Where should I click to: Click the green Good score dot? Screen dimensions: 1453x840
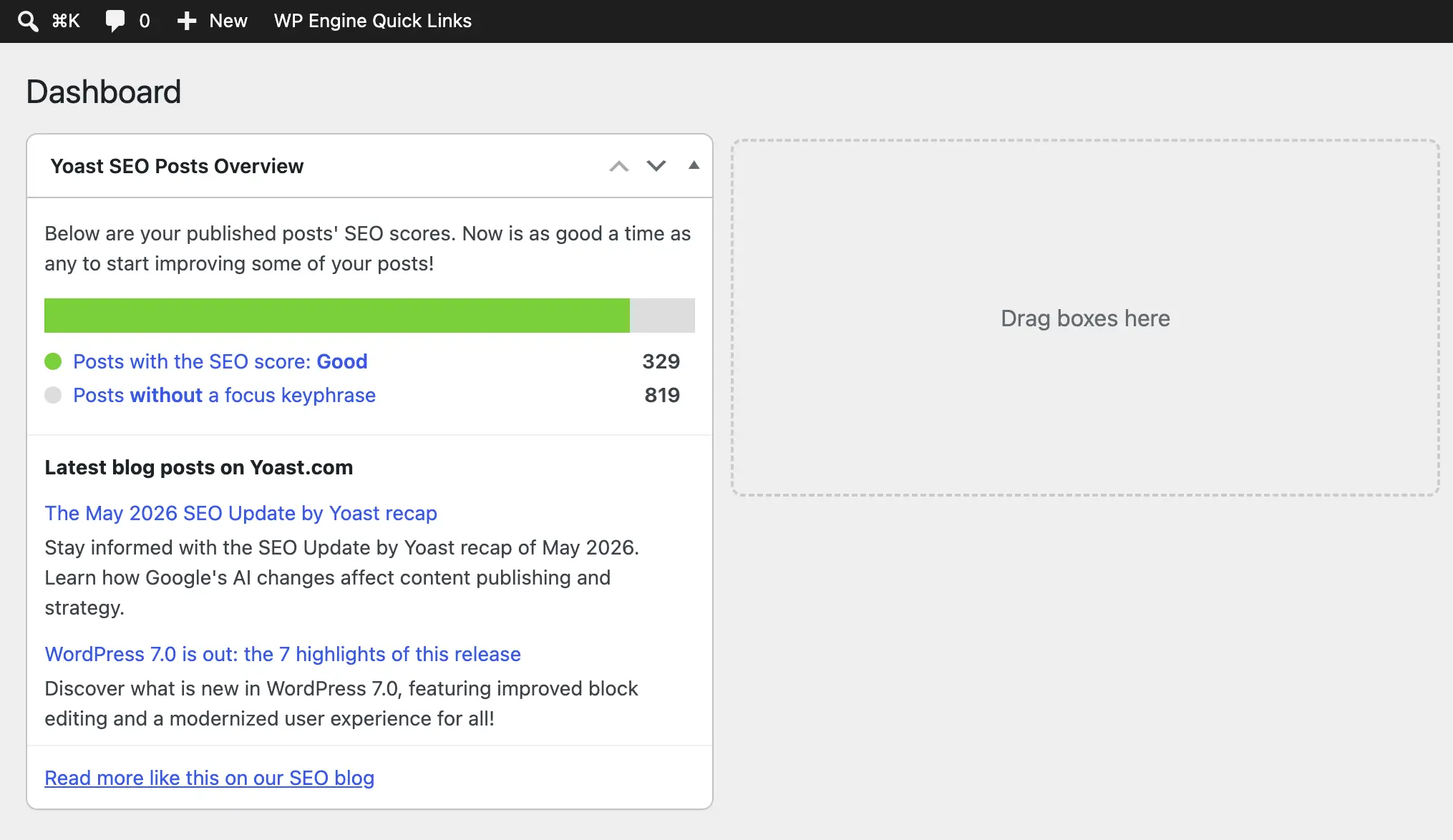tap(53, 361)
